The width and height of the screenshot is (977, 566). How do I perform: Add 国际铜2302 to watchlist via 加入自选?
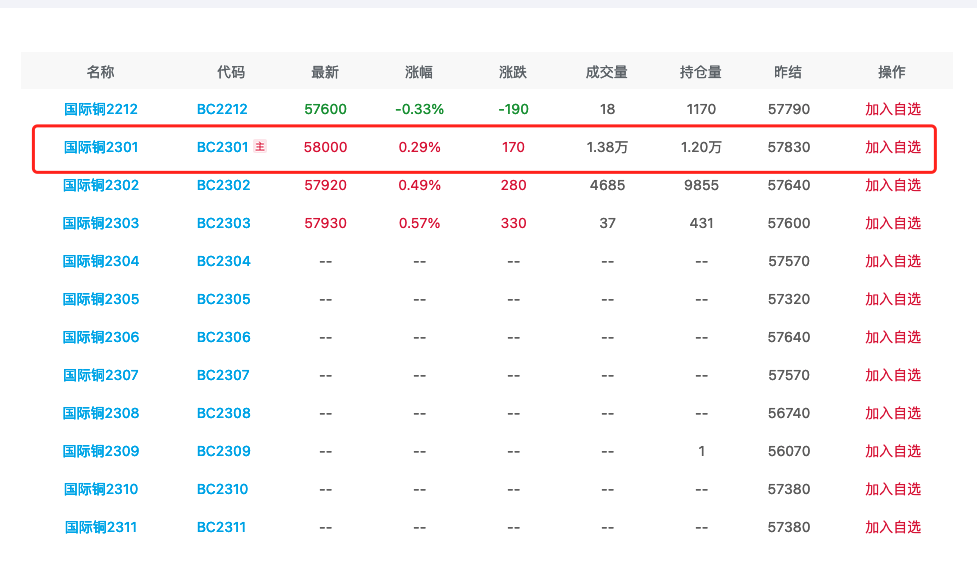pos(893,185)
